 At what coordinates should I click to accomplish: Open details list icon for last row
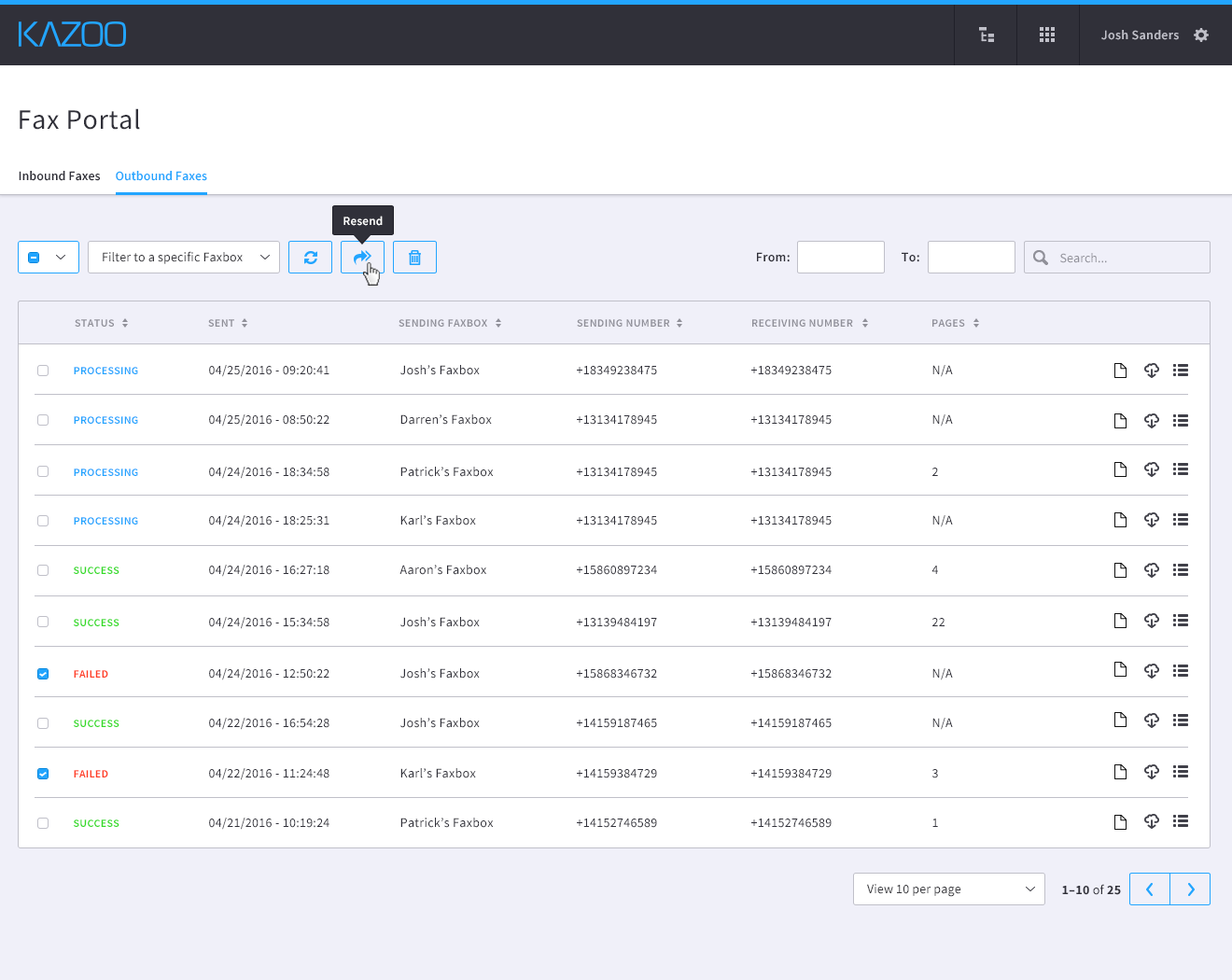pyautogui.click(x=1181, y=821)
